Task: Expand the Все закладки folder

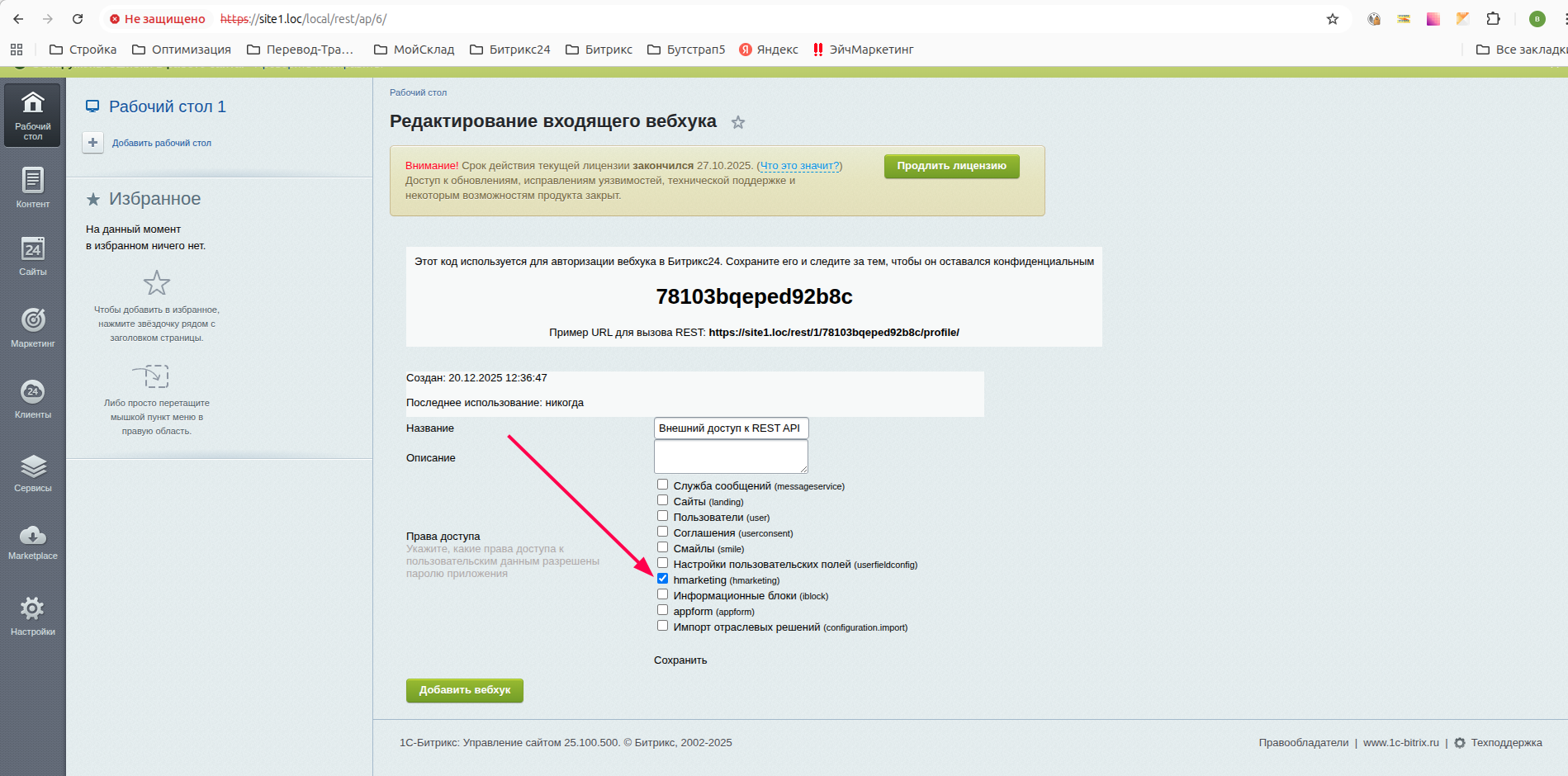Action: 1521,50
